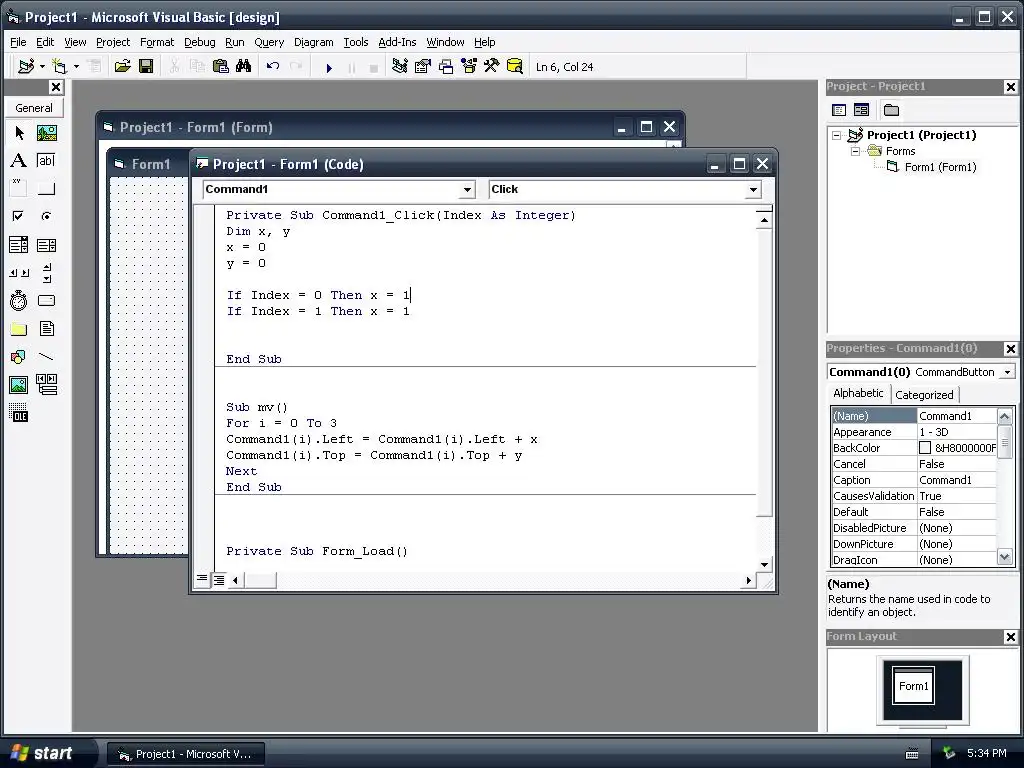Open the Command1(0) object dropdown in Properties
Viewport: 1024px width, 768px height.
[1008, 372]
